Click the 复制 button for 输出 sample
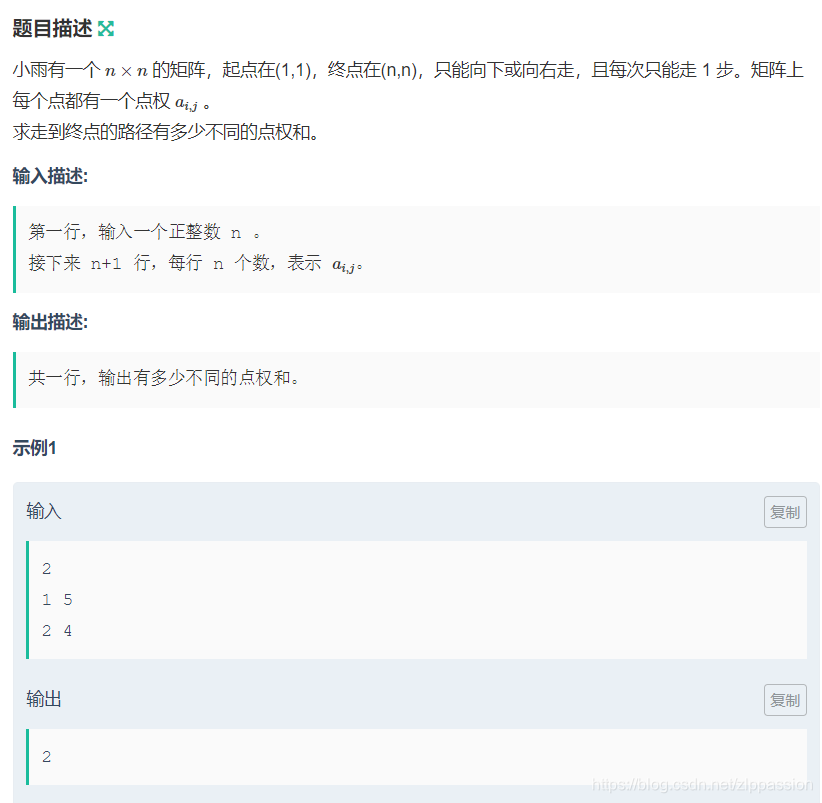The width and height of the screenshot is (822, 803). coord(785,700)
